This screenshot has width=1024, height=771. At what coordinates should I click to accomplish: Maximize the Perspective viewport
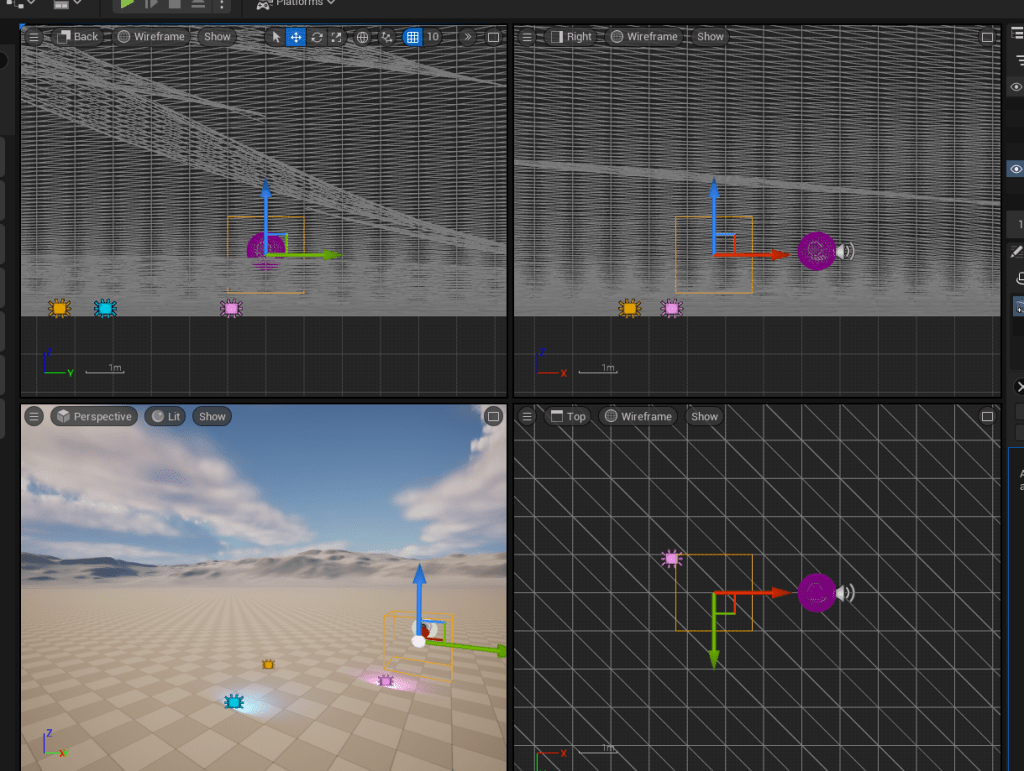[493, 416]
